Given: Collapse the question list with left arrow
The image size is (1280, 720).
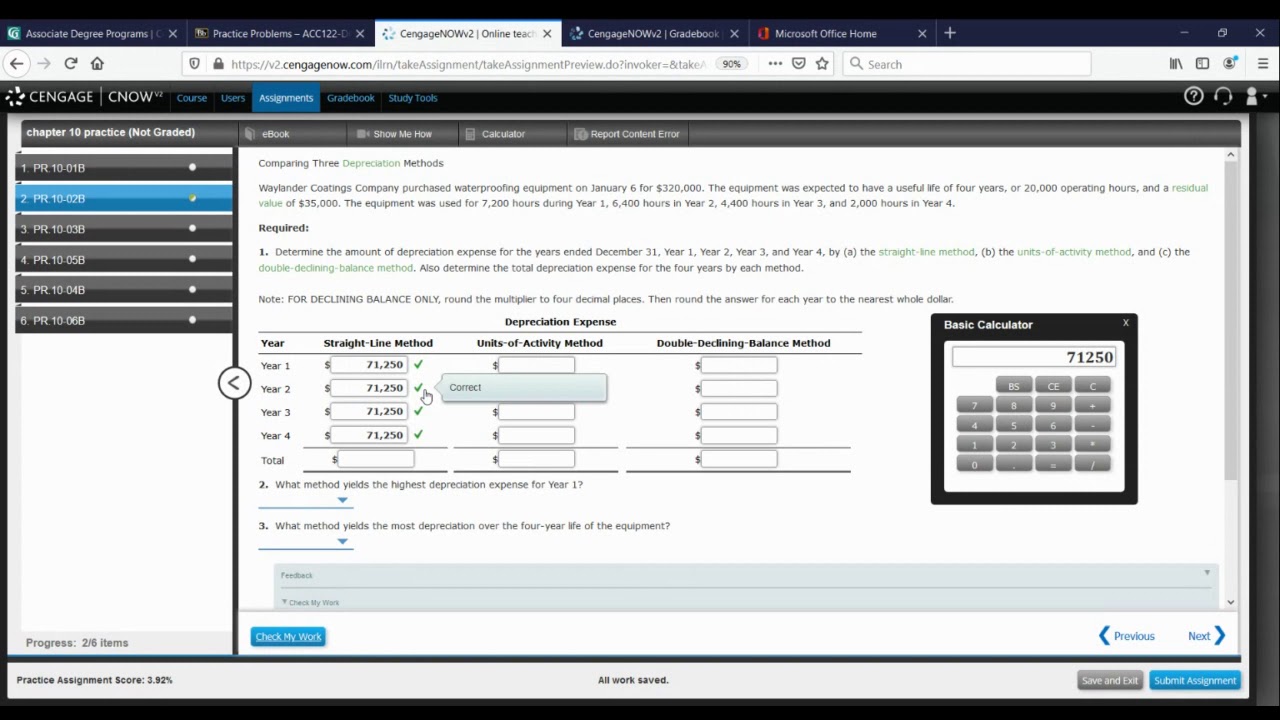Looking at the screenshot, I should coord(234,383).
